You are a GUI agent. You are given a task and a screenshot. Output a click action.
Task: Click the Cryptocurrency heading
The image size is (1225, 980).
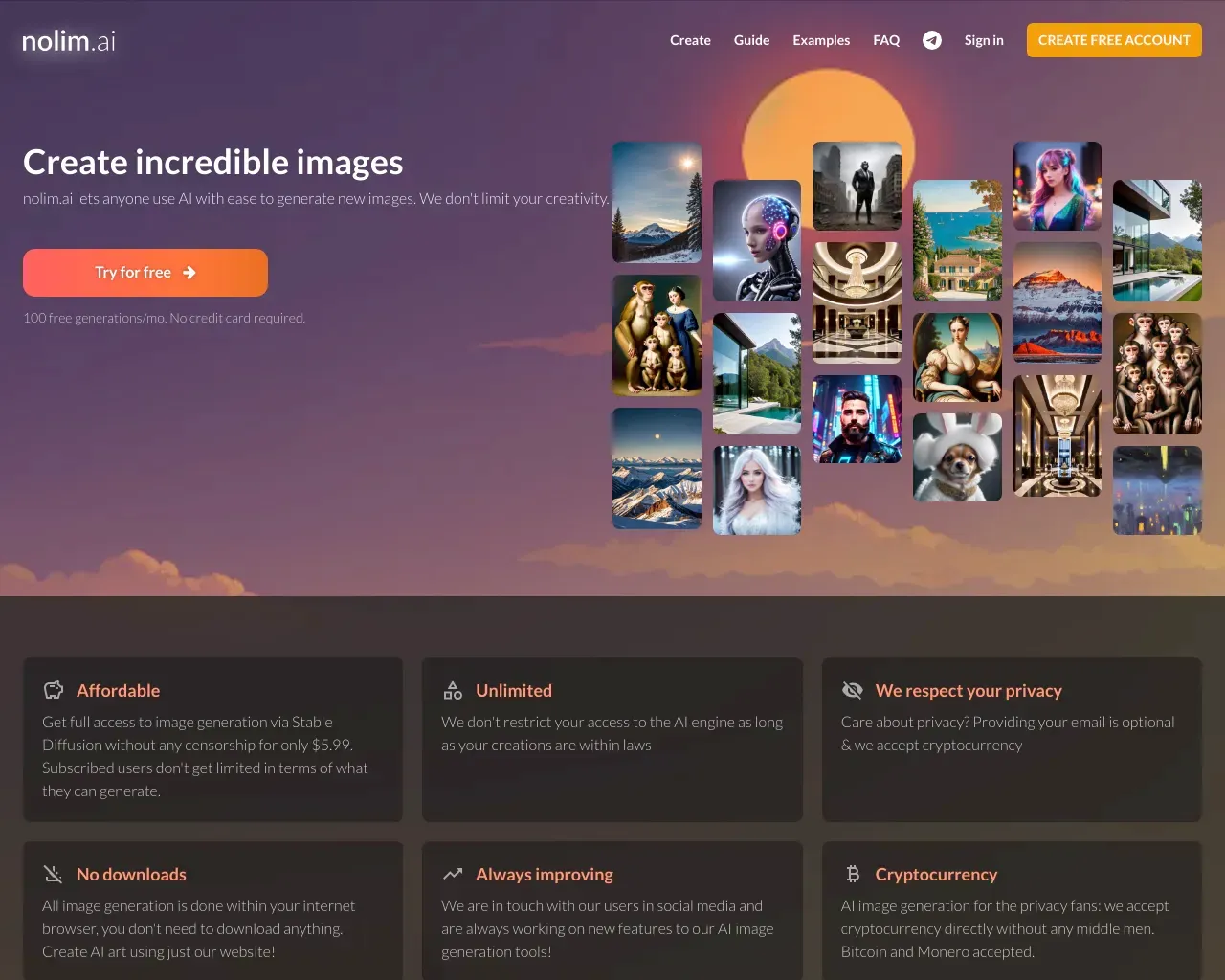[936, 874]
